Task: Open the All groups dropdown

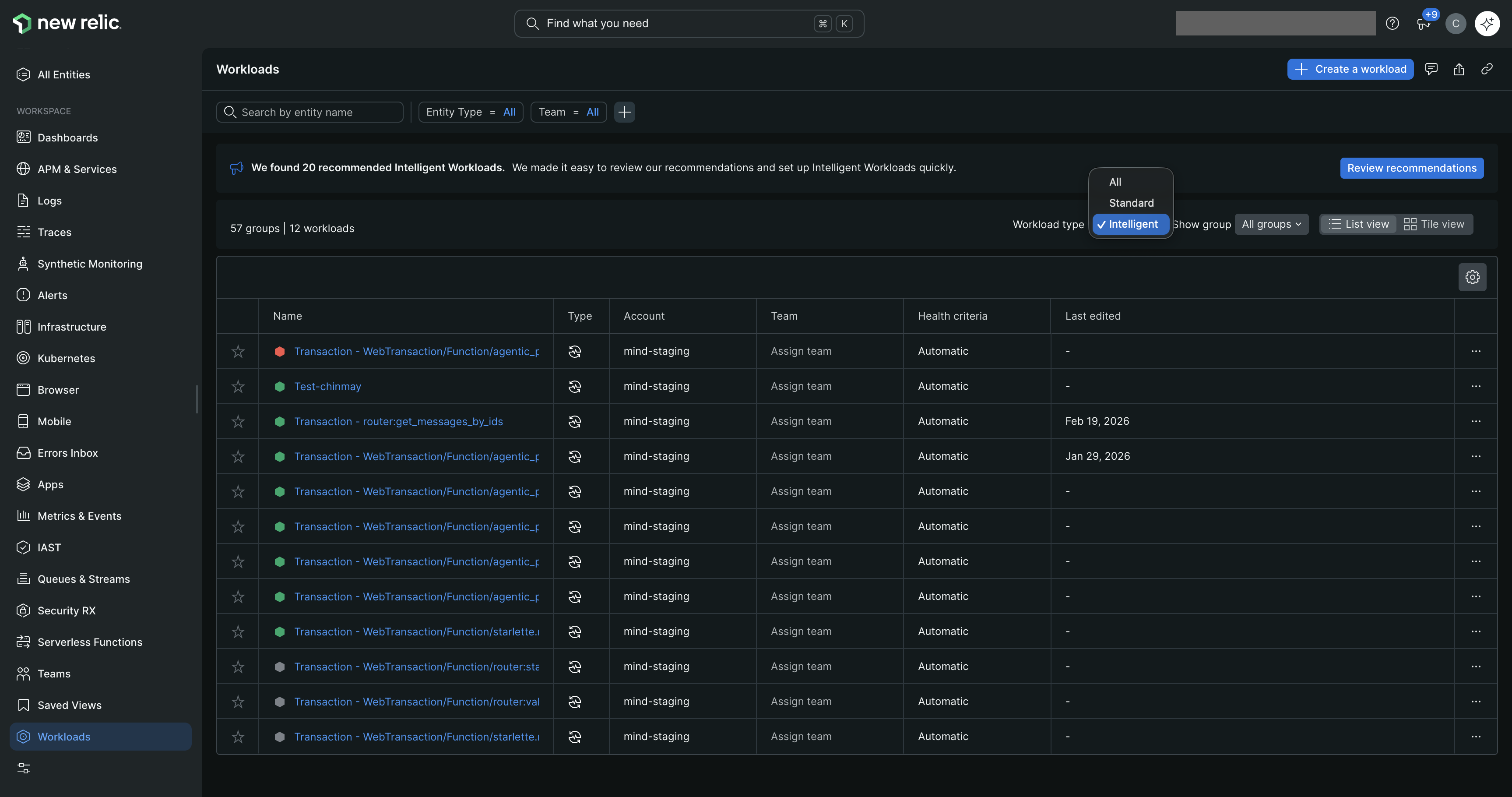Action: pos(1271,224)
